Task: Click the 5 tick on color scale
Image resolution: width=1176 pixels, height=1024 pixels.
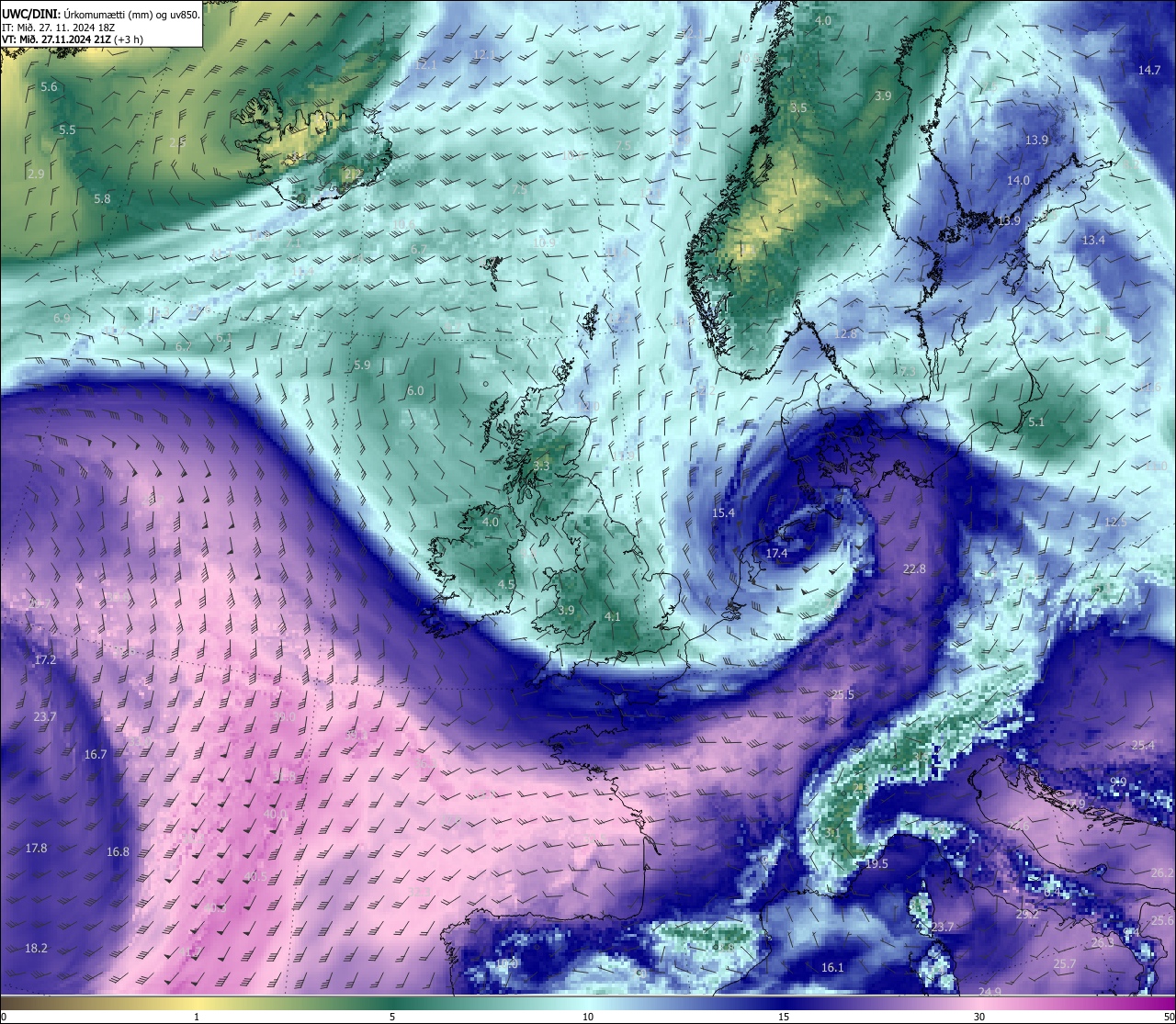Action: [392, 1017]
